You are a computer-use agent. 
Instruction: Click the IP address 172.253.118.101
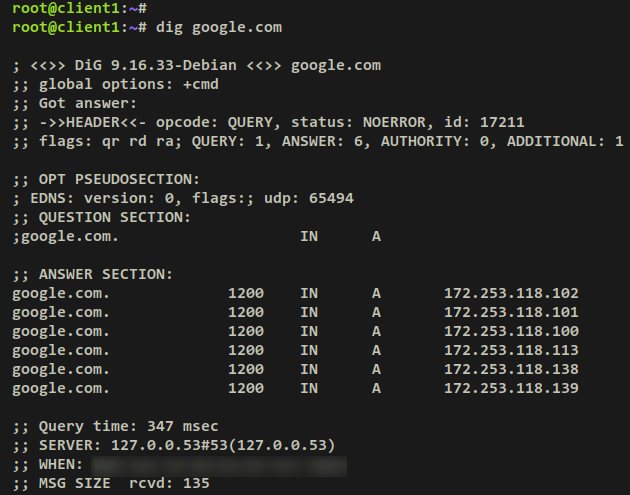pyautogui.click(x=511, y=312)
